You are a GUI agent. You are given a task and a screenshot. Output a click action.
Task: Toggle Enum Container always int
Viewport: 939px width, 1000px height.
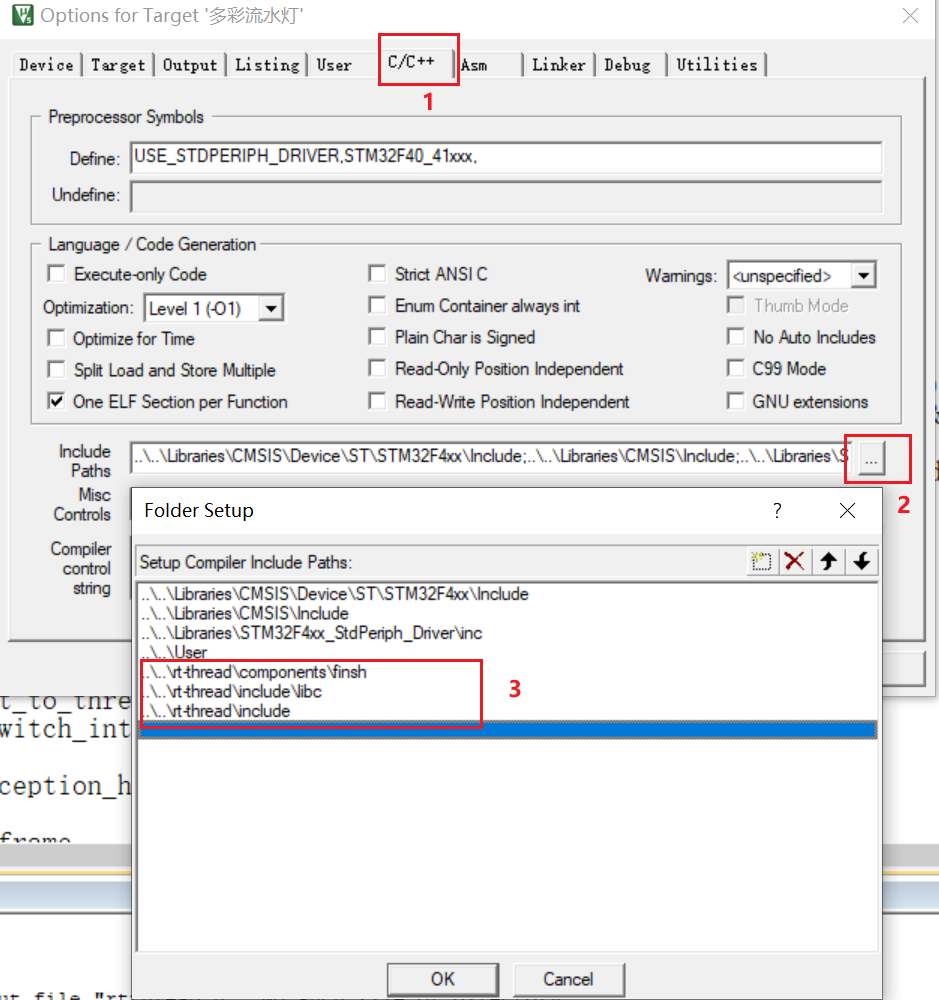click(377, 305)
